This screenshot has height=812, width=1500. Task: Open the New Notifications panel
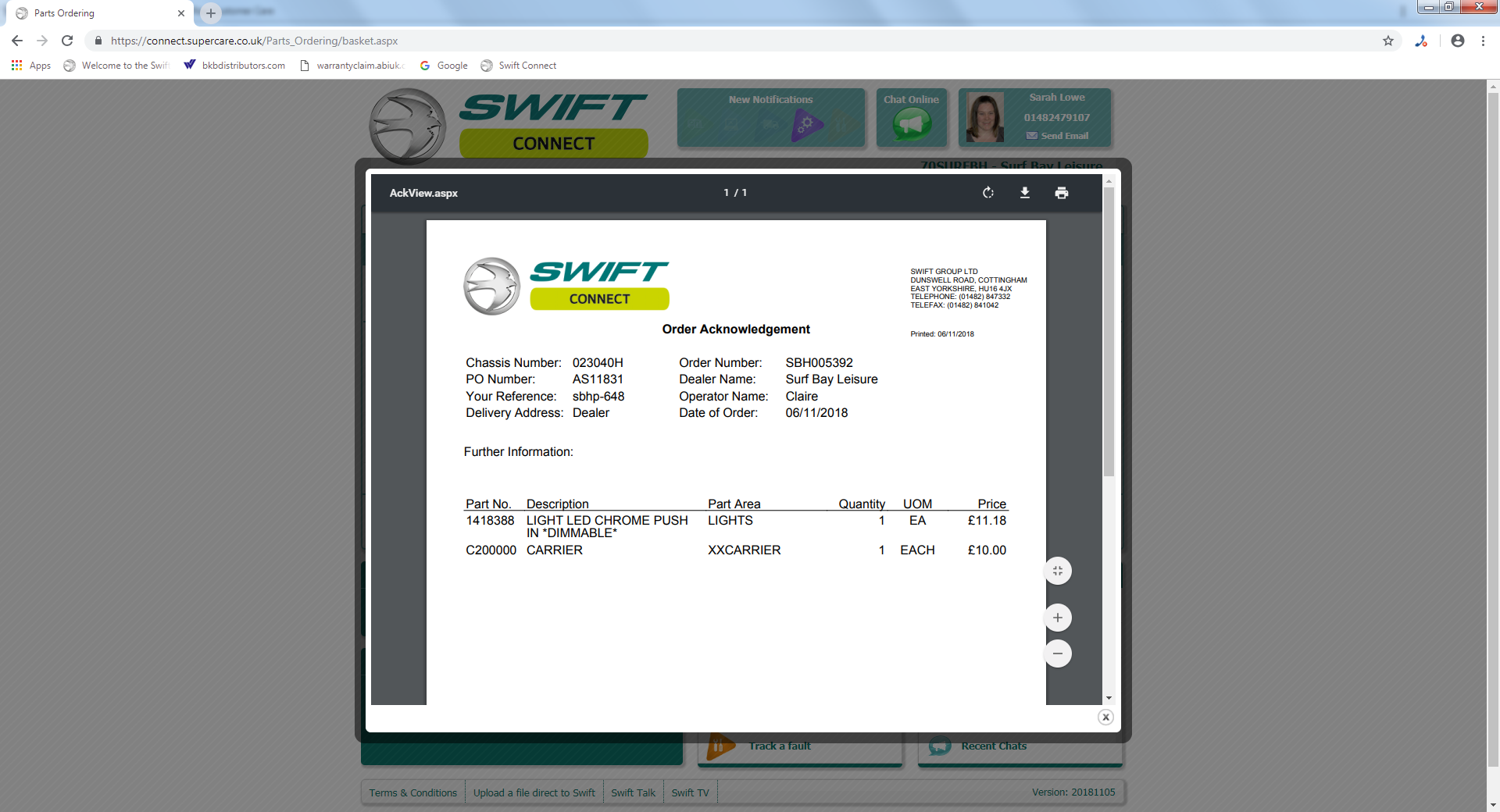[771, 117]
